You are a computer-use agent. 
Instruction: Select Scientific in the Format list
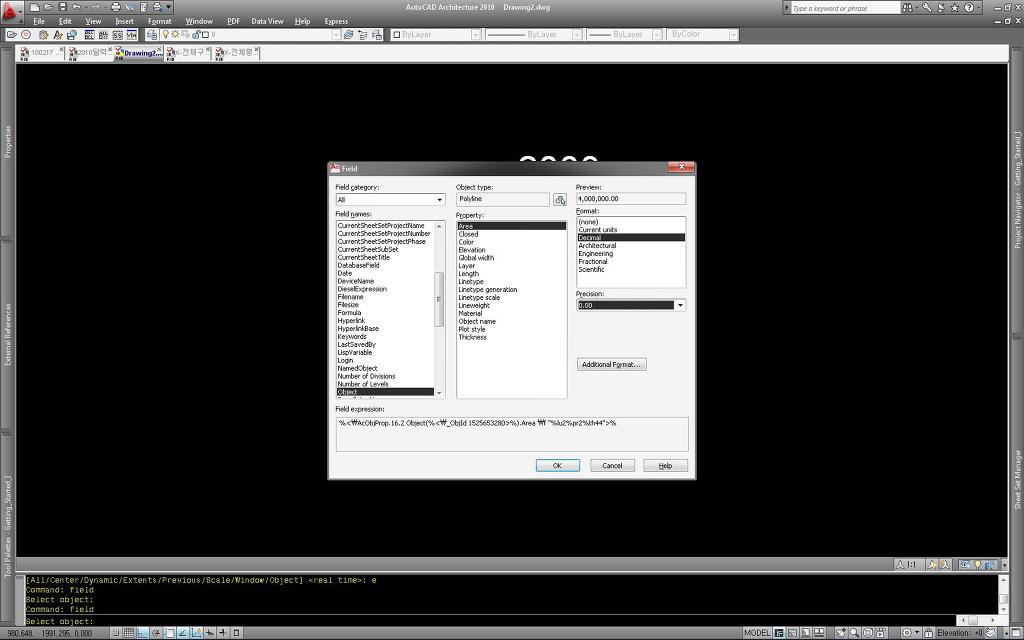coord(591,269)
